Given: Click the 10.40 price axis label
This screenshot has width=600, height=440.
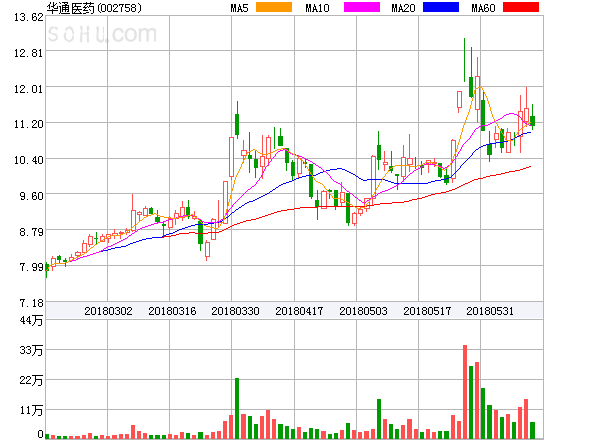Looking at the screenshot, I should [29, 160].
